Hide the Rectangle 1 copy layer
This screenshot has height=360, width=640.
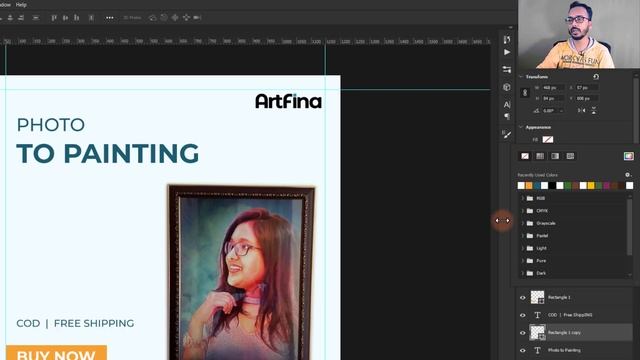(522, 333)
